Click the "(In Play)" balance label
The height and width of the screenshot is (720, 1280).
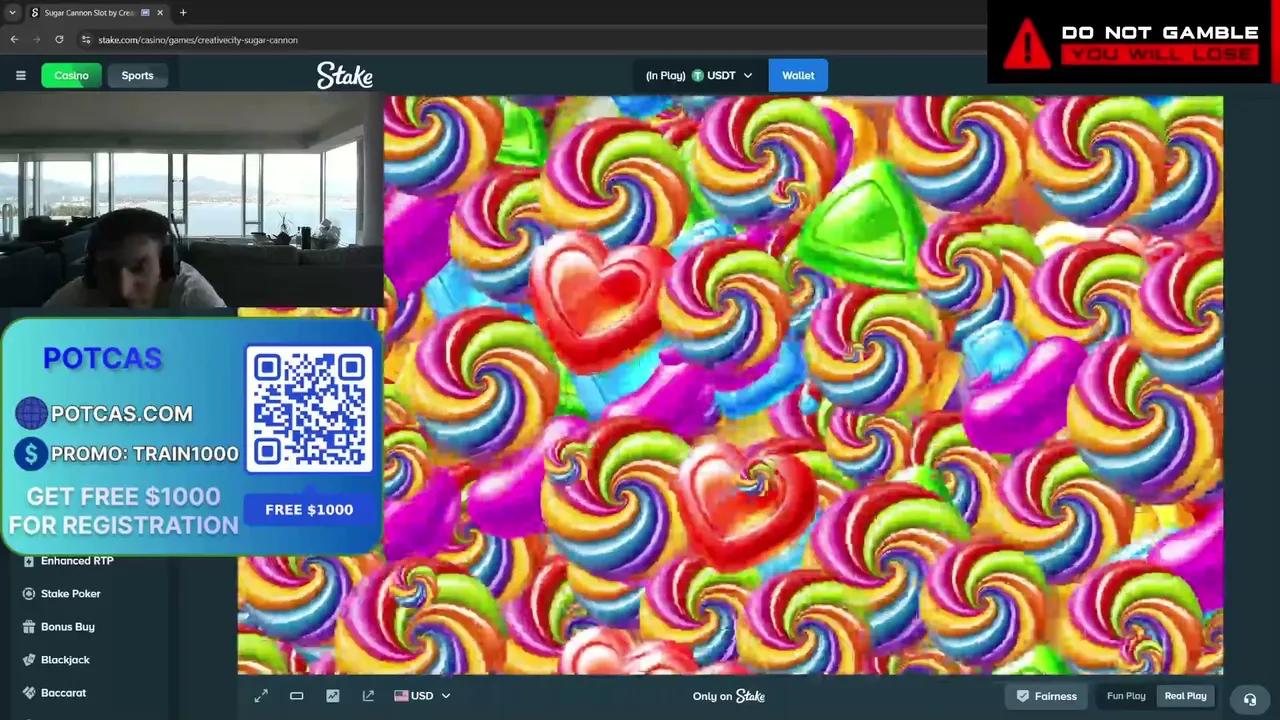pyautogui.click(x=666, y=76)
